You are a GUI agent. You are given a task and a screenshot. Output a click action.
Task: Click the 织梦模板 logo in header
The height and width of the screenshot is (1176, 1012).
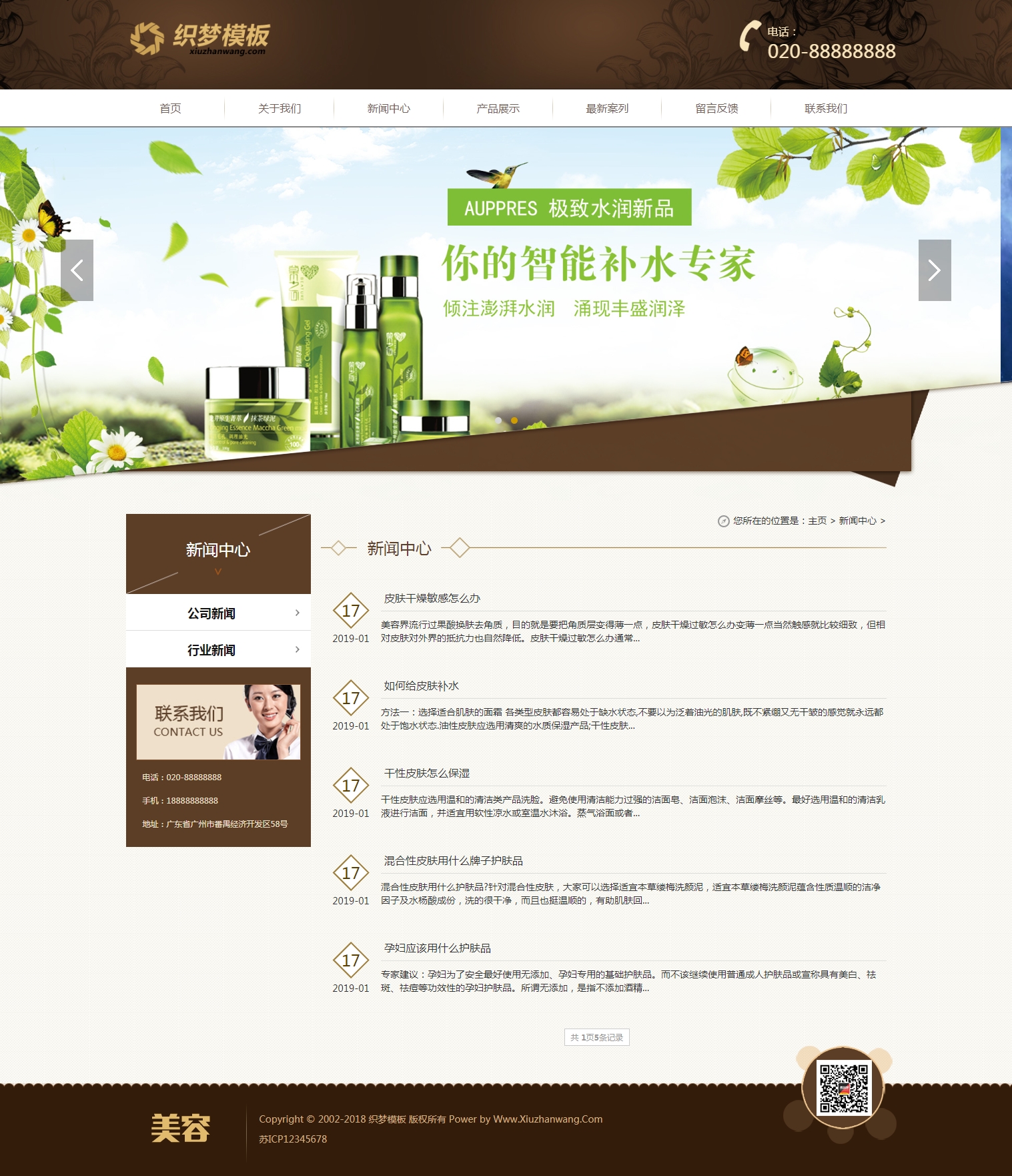(x=200, y=39)
